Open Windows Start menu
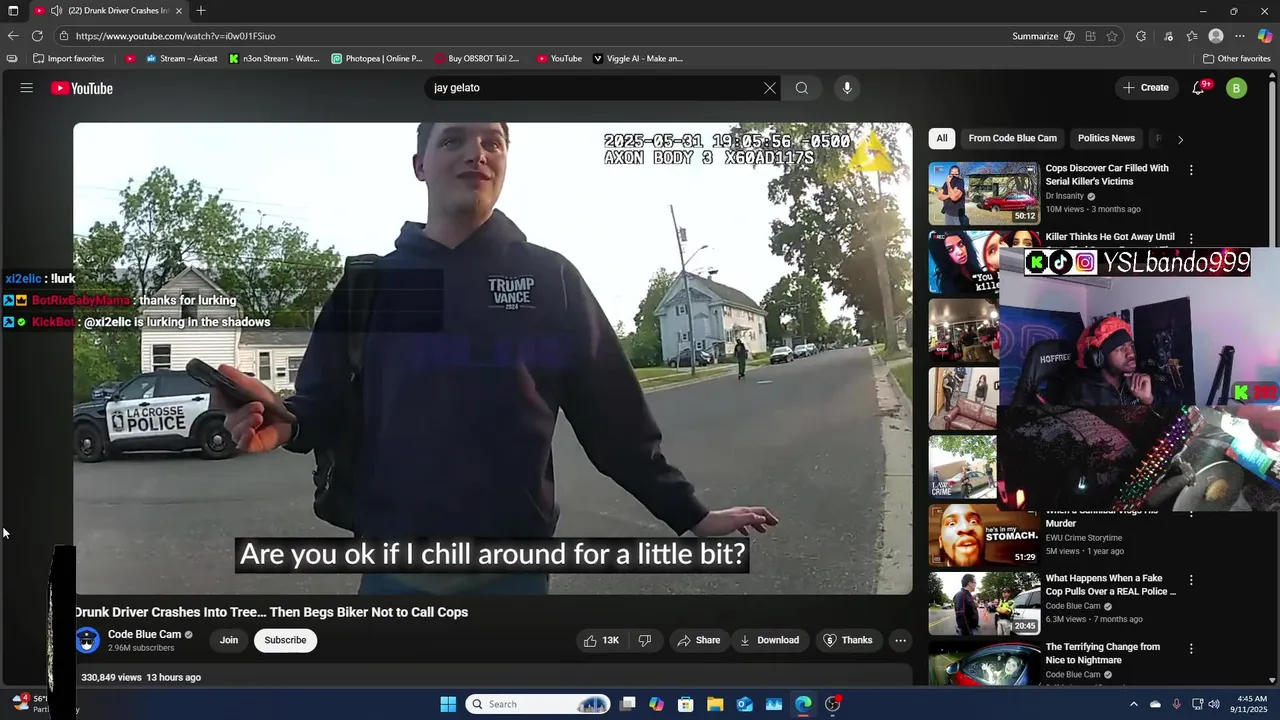 point(448,704)
